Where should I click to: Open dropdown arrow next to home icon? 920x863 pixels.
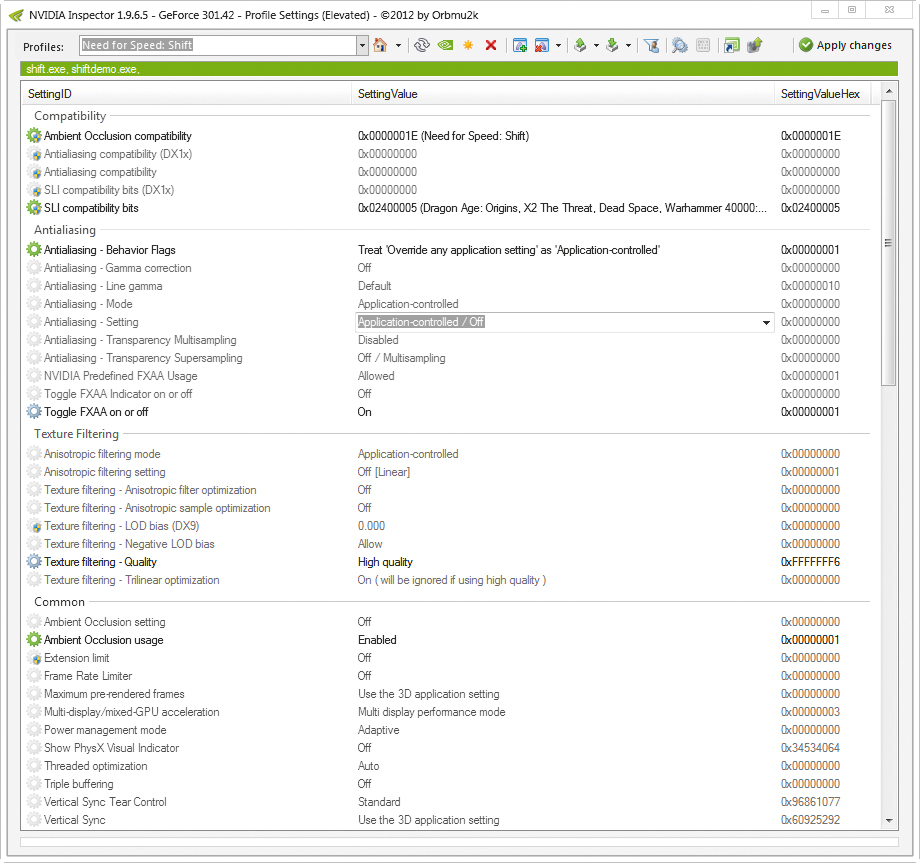pos(398,45)
